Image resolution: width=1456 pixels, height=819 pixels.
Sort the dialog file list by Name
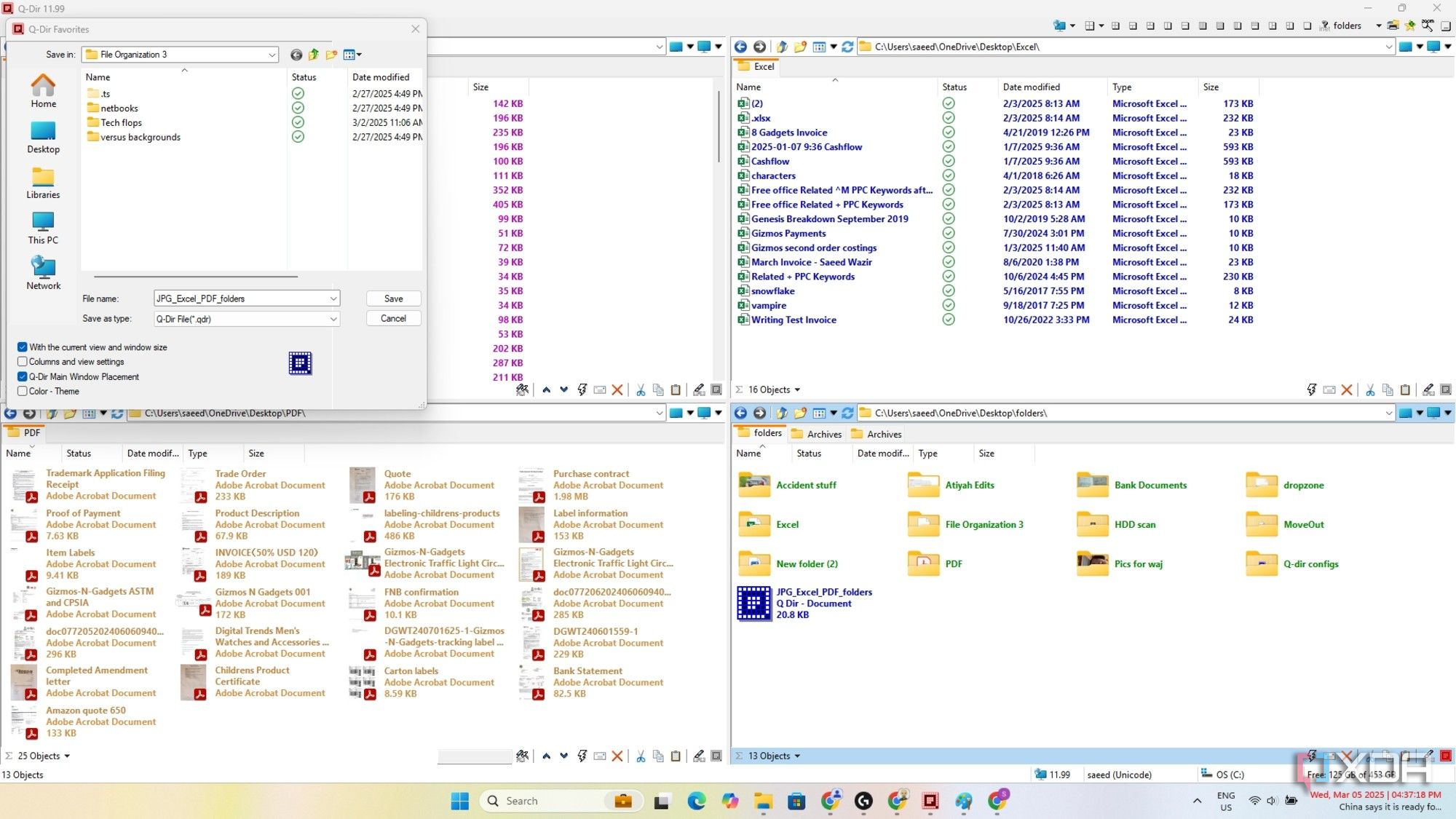point(98,77)
